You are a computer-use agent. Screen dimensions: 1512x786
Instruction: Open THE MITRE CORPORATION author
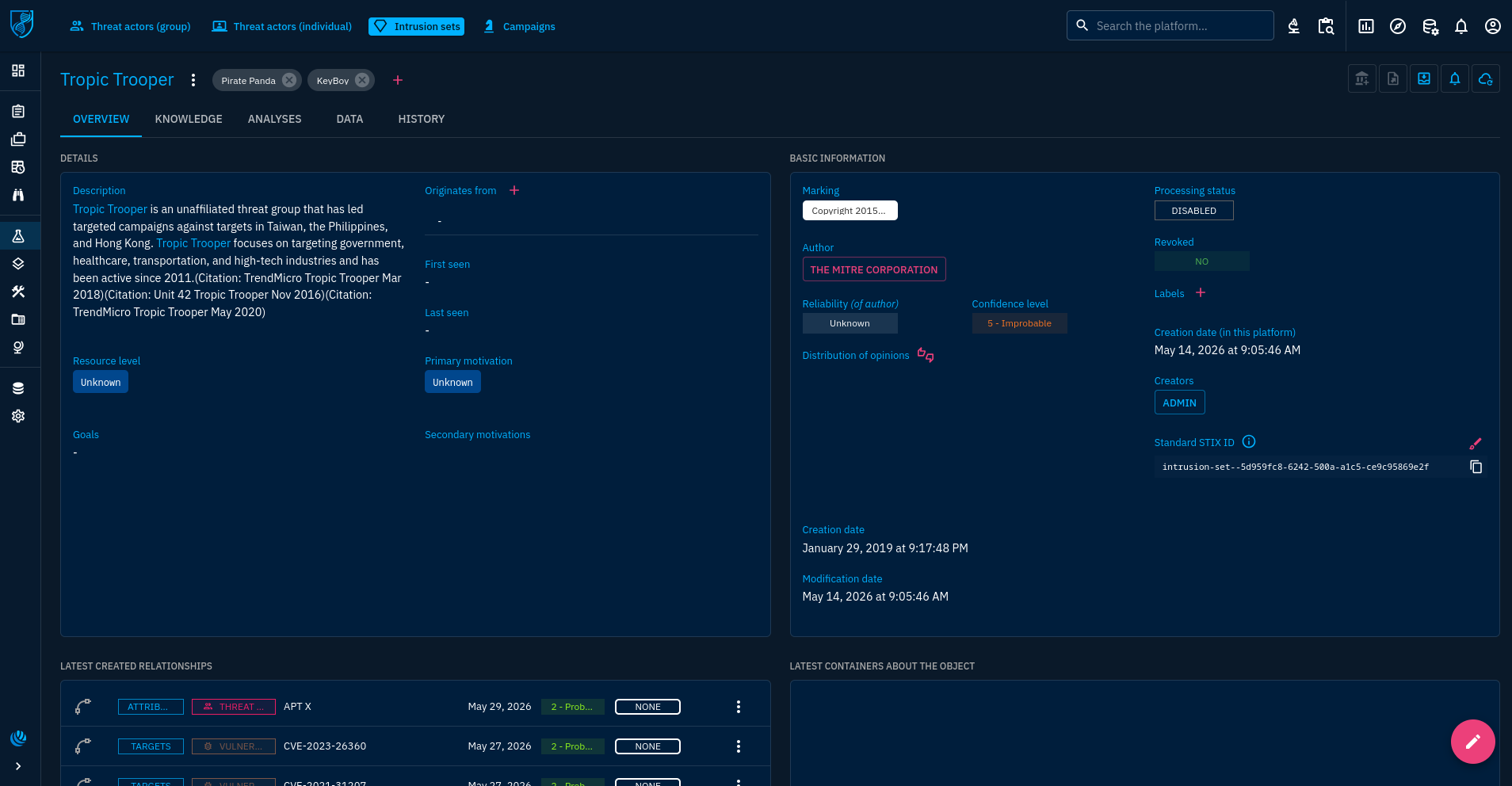pyautogui.click(x=874, y=269)
